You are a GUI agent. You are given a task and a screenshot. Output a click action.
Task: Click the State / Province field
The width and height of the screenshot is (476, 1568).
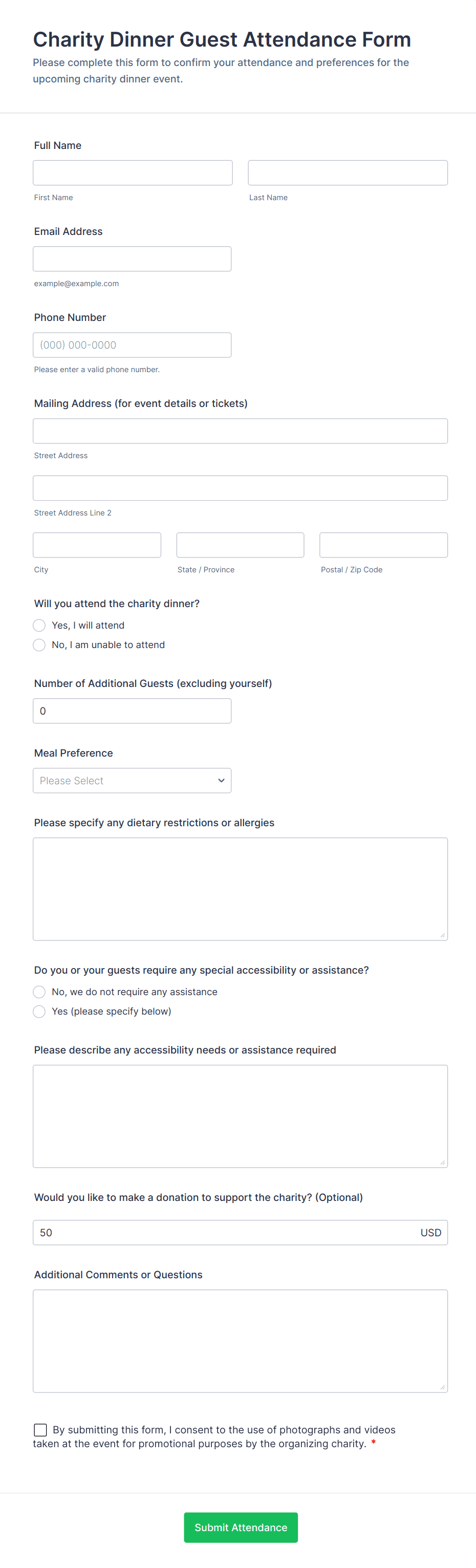[241, 545]
